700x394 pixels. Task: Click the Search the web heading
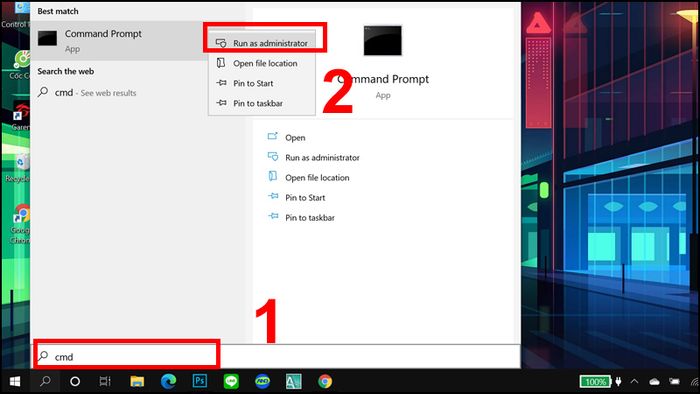(66, 71)
